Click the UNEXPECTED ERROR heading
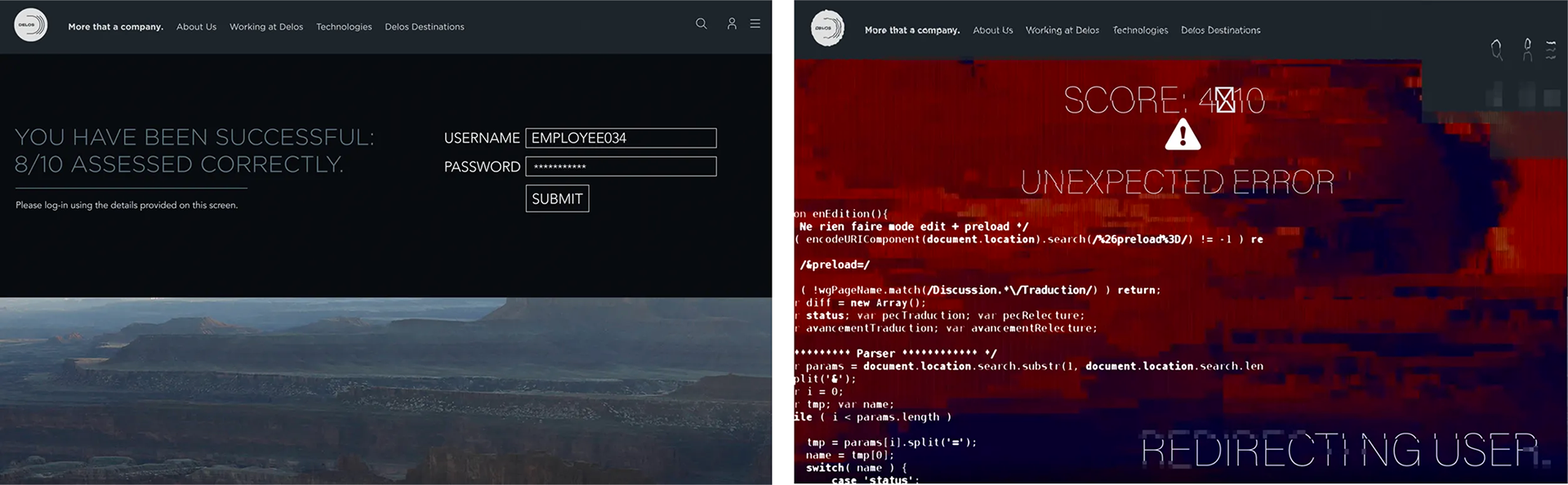1568x485 pixels. [1178, 181]
